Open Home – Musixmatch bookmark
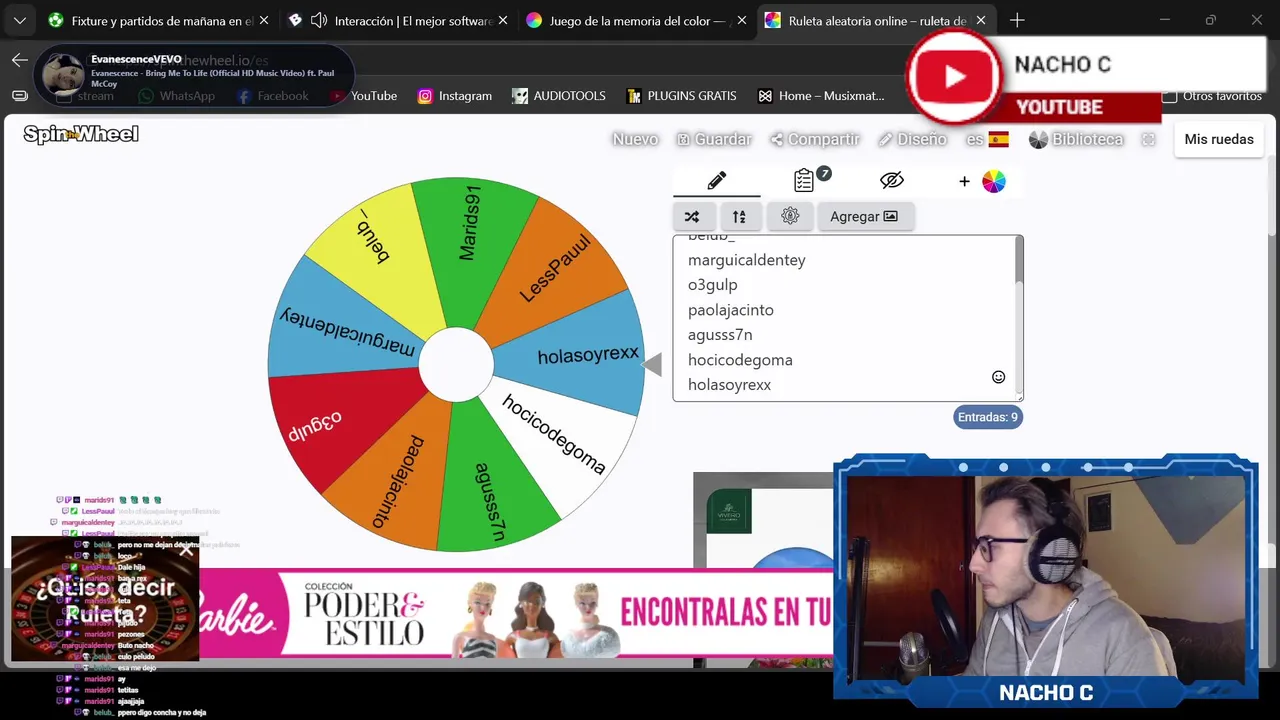 (x=821, y=96)
